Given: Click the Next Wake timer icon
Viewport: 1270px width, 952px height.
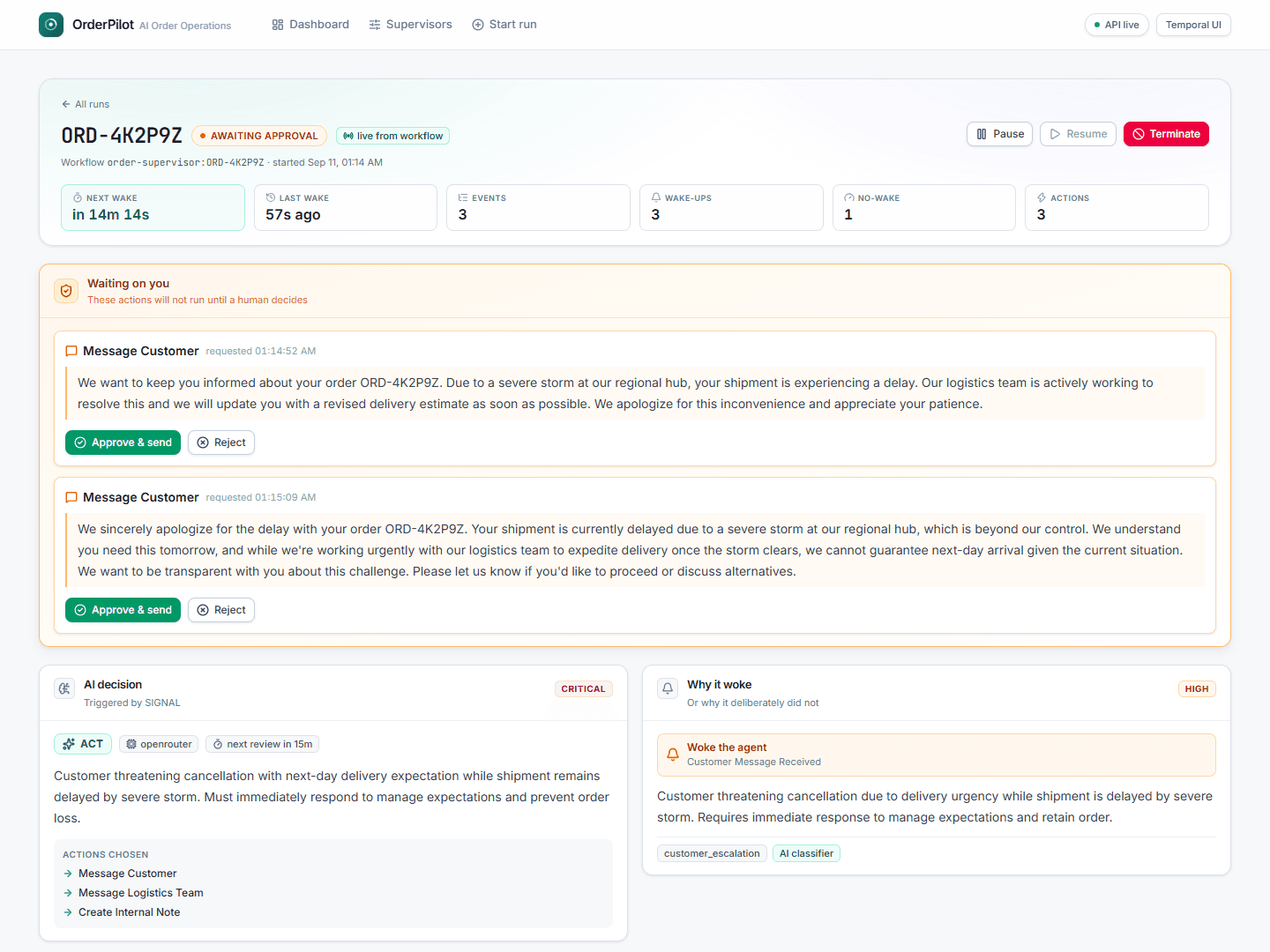Looking at the screenshot, I should [x=78, y=198].
